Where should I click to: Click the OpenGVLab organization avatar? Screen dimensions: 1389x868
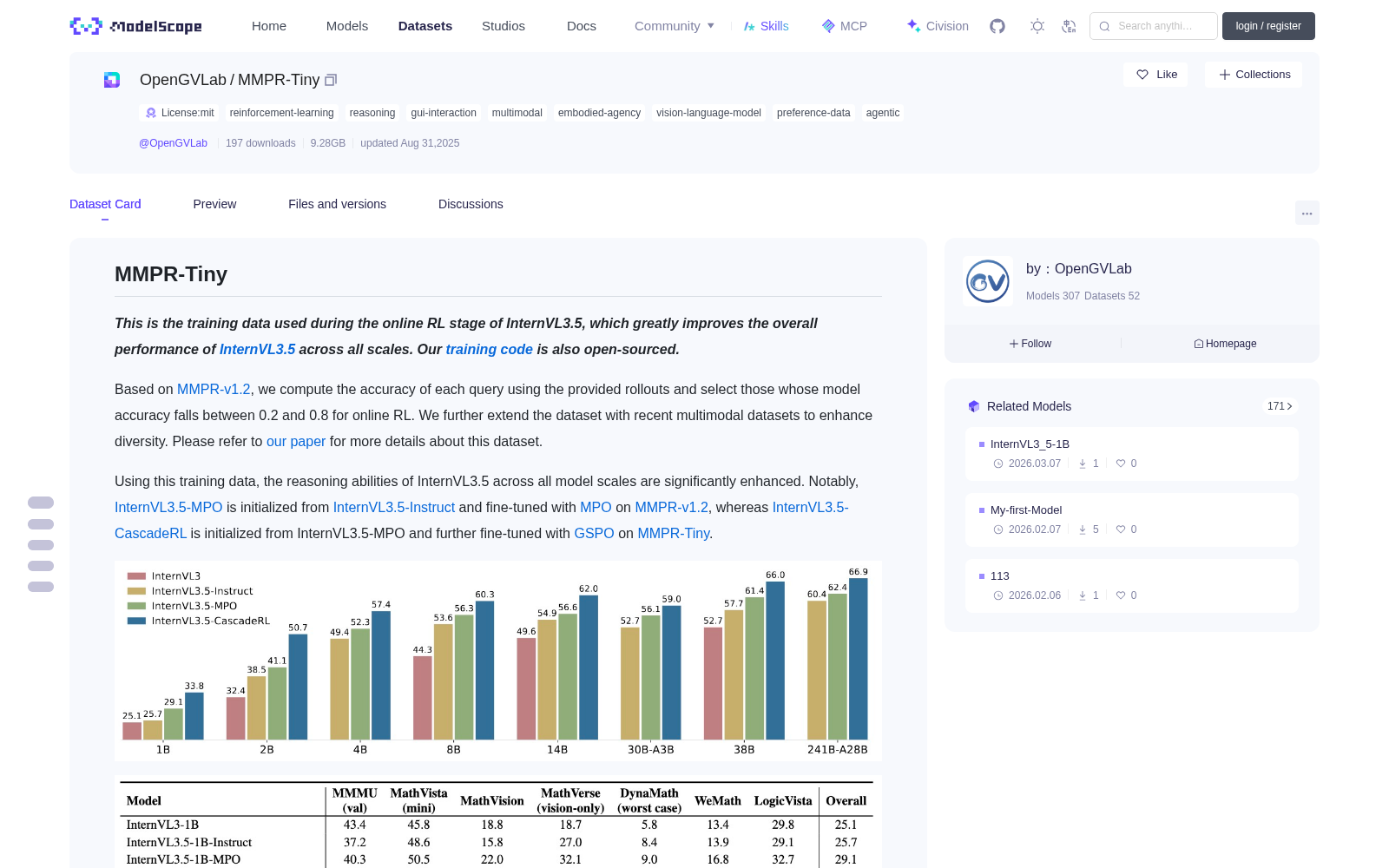[x=988, y=281]
